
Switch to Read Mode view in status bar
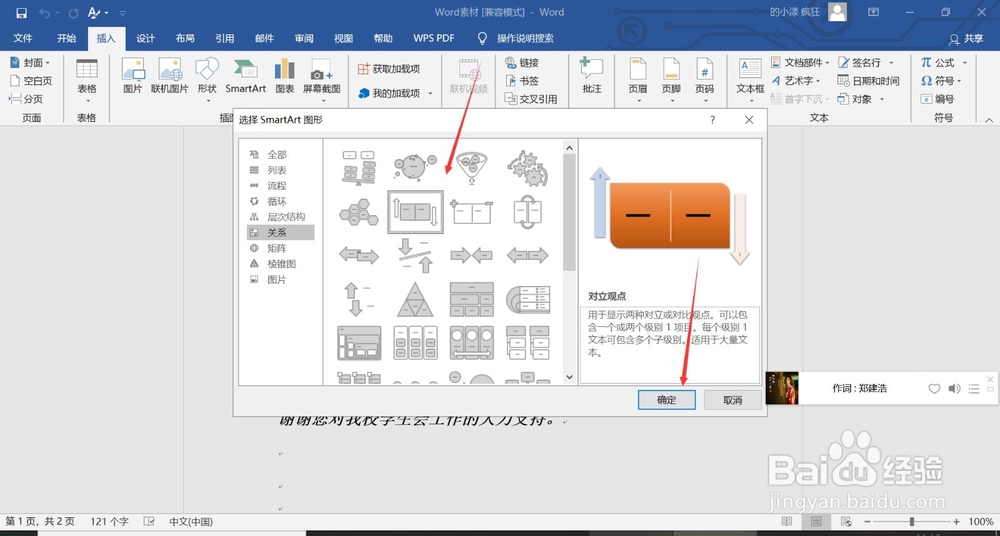787,521
